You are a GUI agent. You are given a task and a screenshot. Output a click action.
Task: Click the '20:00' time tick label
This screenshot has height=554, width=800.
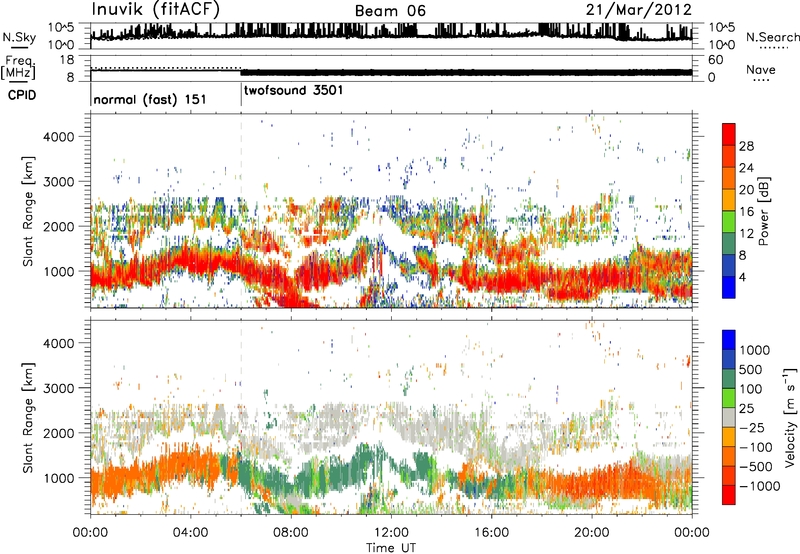(592, 533)
